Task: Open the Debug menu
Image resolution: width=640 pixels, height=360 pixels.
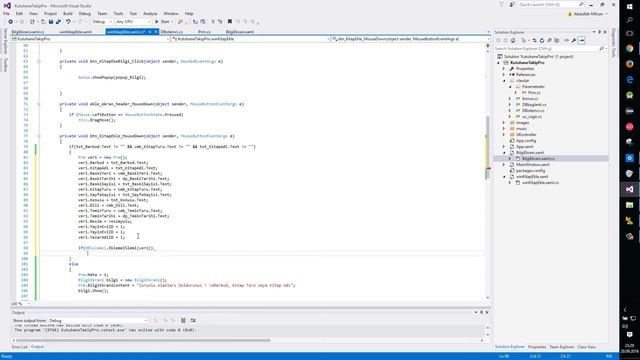Action: click(x=84, y=13)
